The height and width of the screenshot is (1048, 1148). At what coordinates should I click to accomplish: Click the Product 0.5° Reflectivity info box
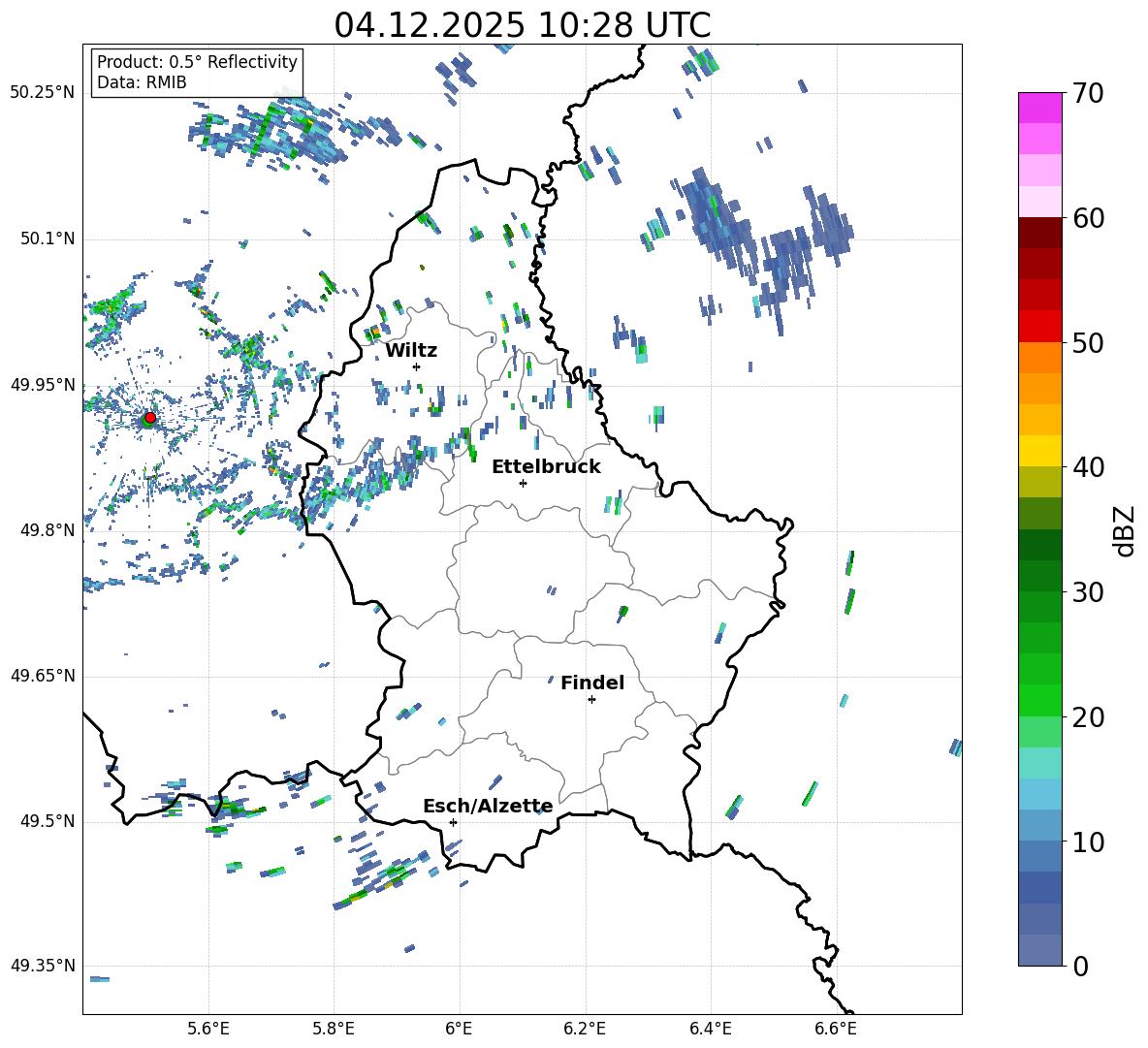coord(197,73)
